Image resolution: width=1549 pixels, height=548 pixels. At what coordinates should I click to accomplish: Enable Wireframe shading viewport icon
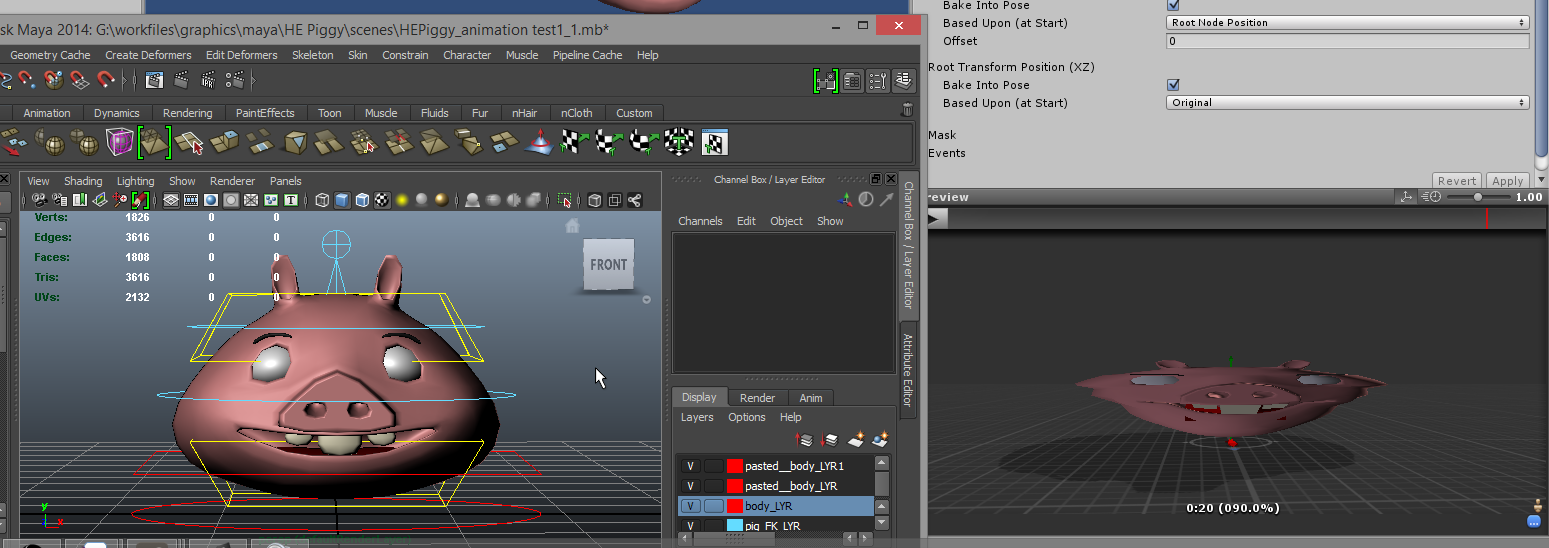(322, 200)
